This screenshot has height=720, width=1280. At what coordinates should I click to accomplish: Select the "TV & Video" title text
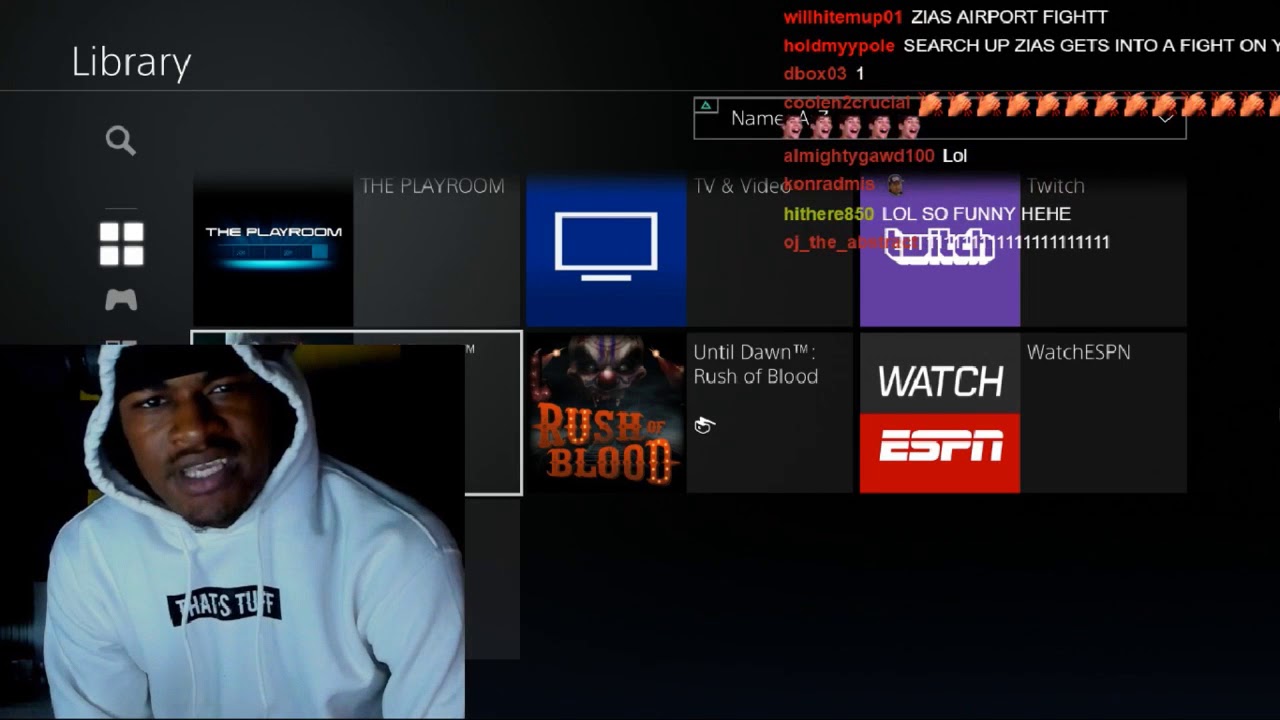coord(743,186)
